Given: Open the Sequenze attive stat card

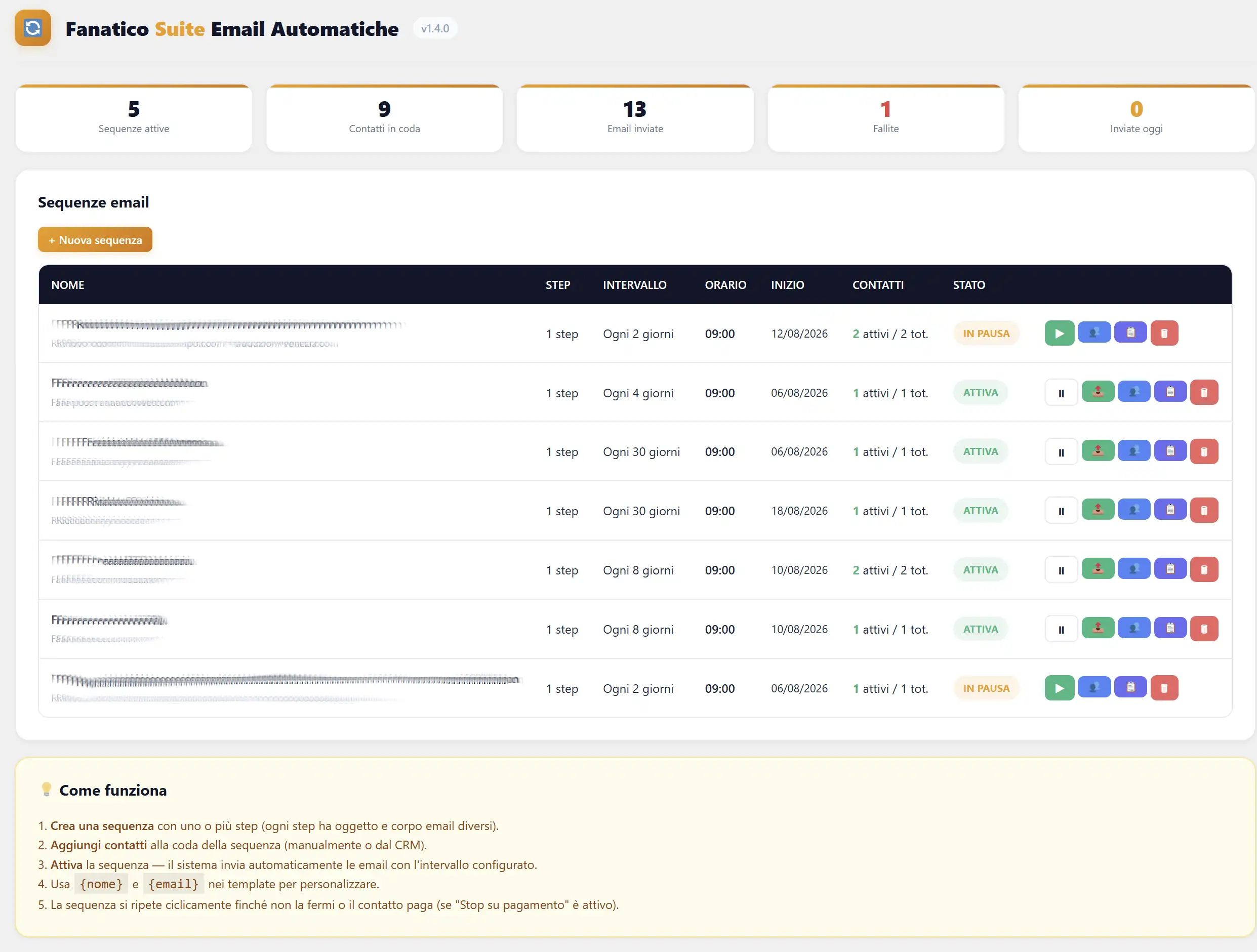Looking at the screenshot, I should (x=134, y=119).
